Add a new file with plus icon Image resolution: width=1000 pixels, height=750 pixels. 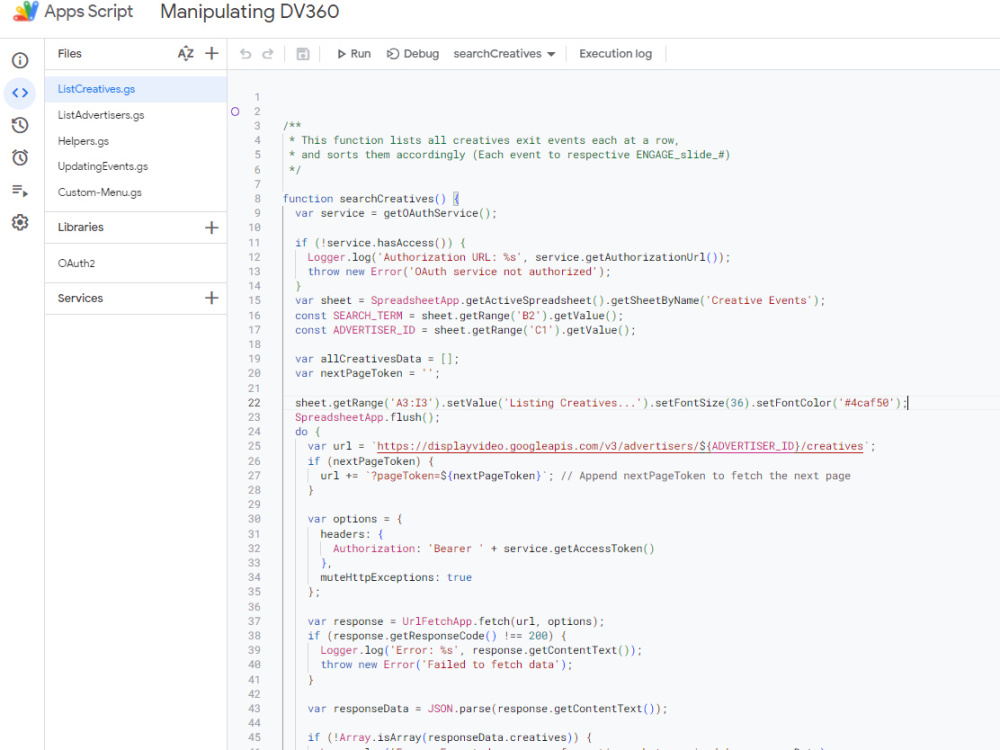[x=212, y=54]
